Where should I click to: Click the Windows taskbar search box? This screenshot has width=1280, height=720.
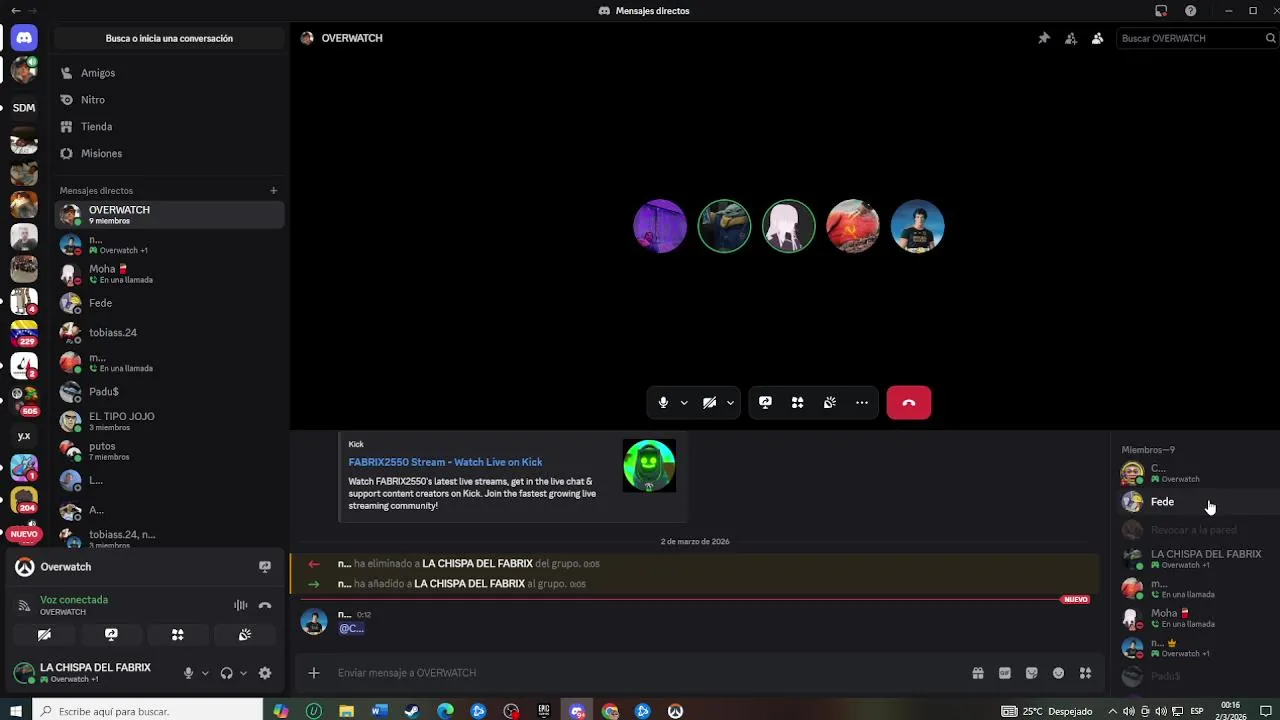(148, 711)
